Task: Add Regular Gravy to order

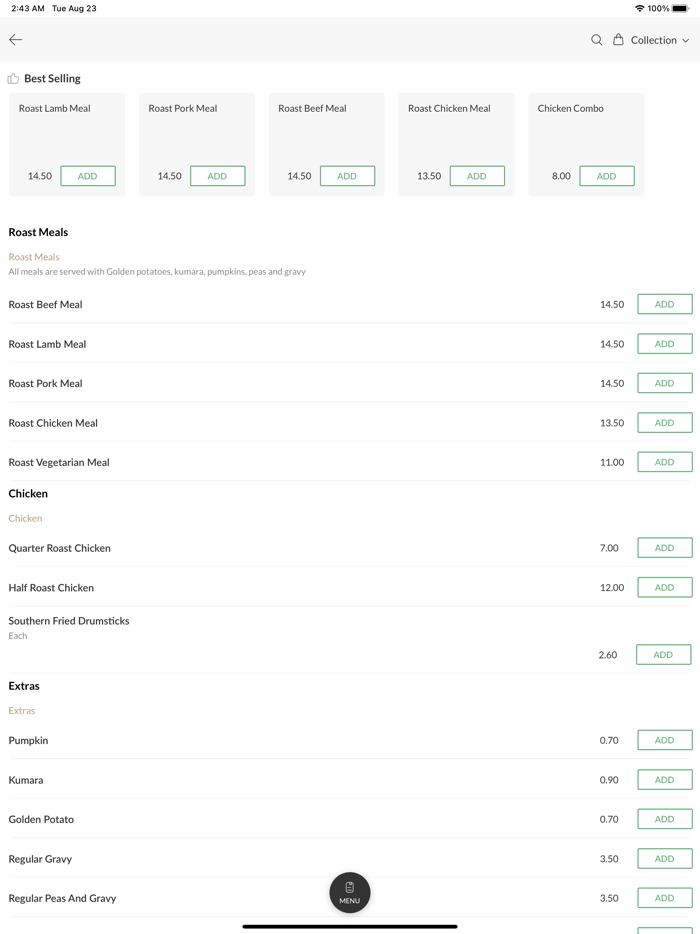Action: 664,859
